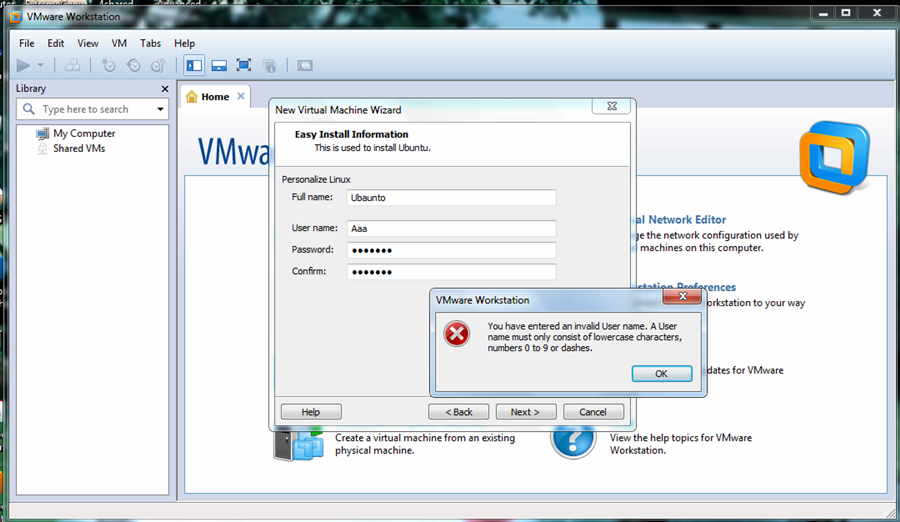Image resolution: width=900 pixels, height=522 pixels.
Task: Maximize the VMware Workstation window
Action: pyautogui.click(x=846, y=13)
